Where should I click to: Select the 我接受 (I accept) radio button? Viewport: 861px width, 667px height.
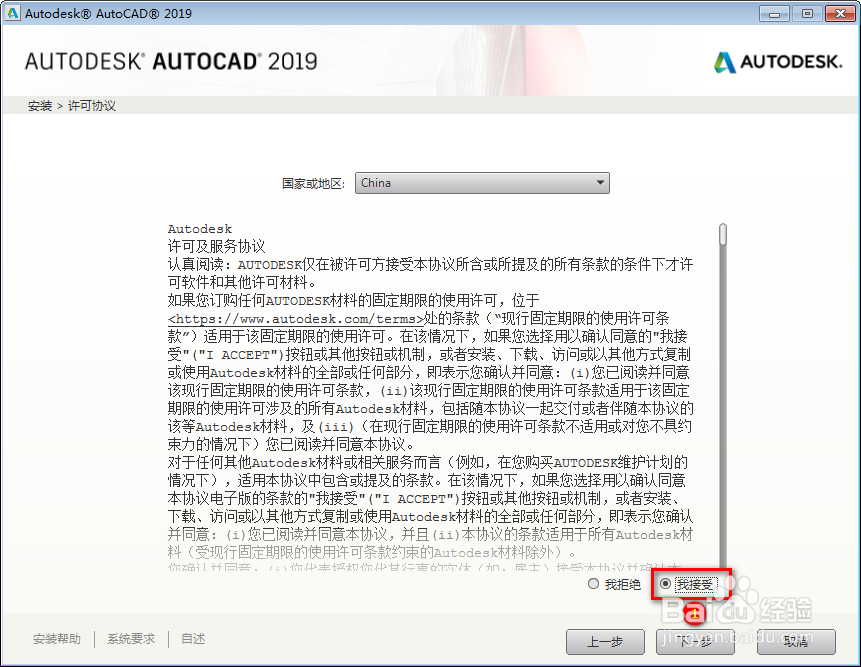(666, 584)
